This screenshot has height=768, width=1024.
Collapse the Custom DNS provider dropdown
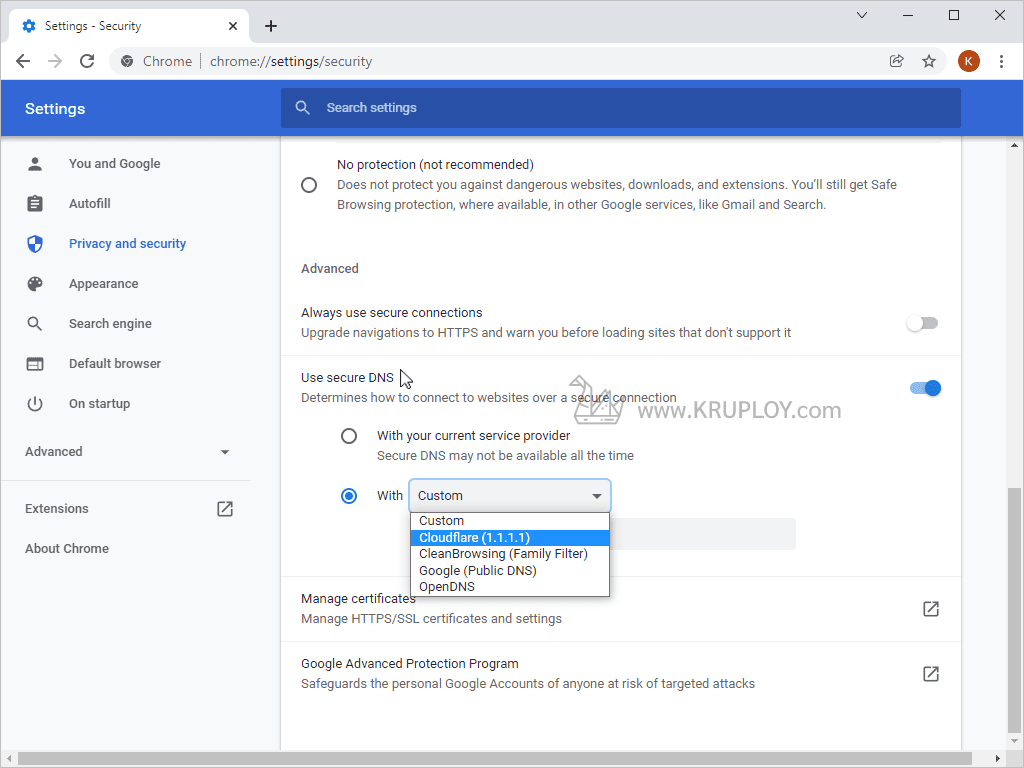510,496
